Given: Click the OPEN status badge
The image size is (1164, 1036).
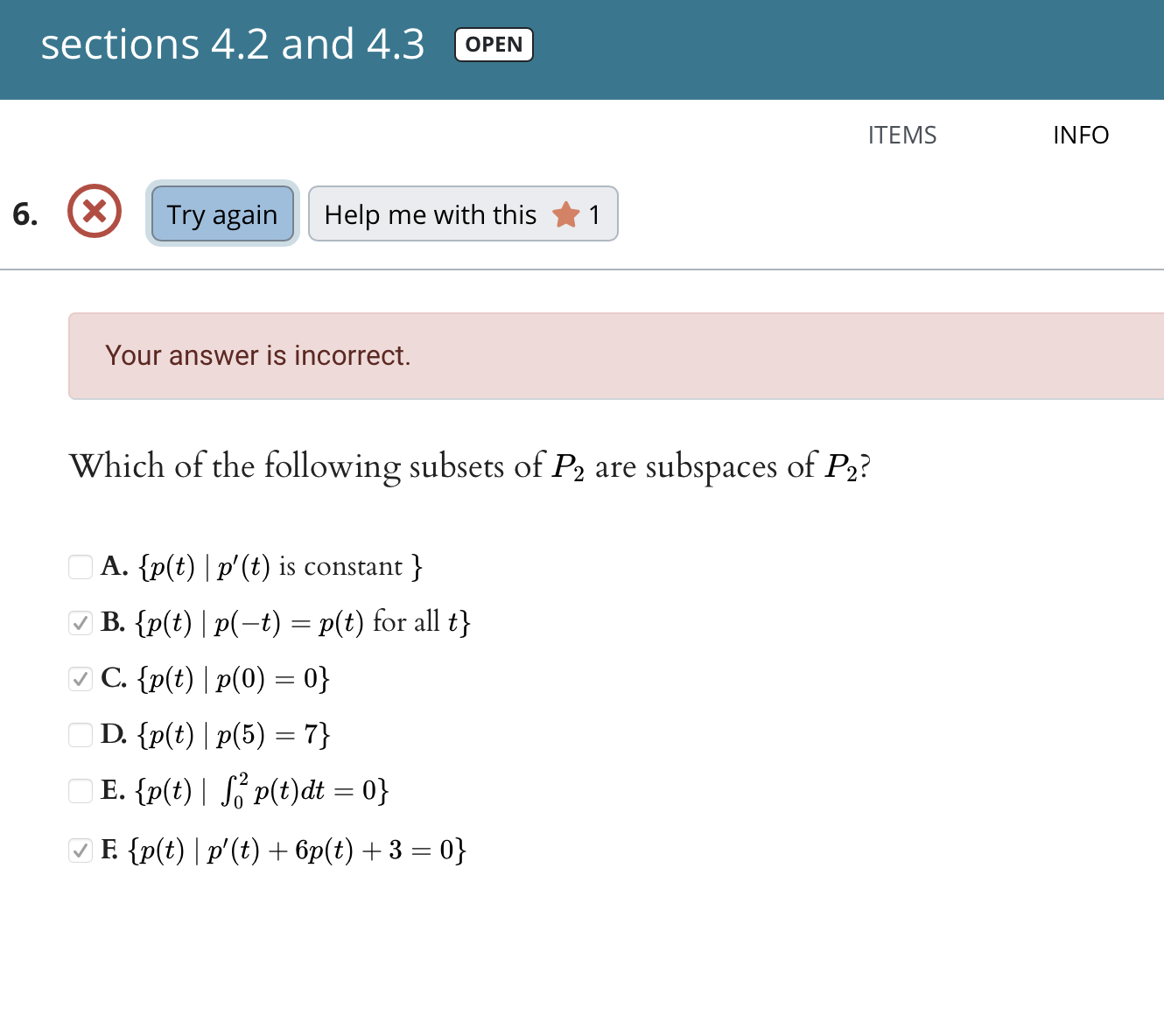Looking at the screenshot, I should 494,45.
